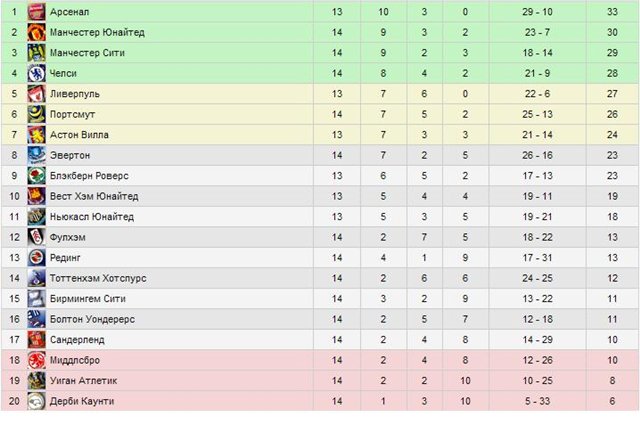Click the Fulham crest icon

coord(36,237)
